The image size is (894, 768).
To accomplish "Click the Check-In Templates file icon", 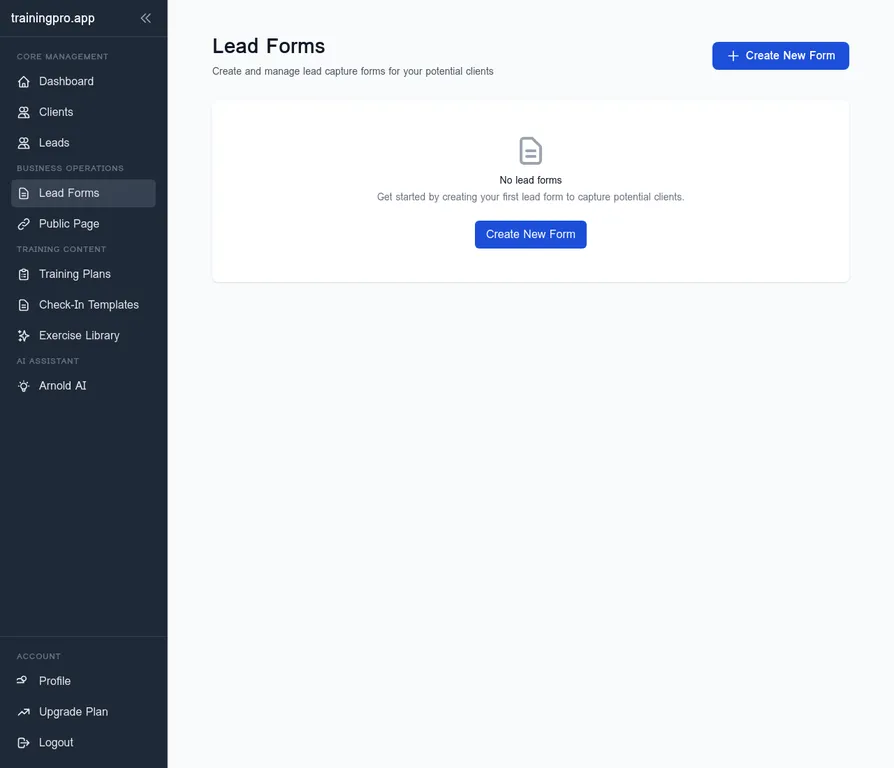I will pyautogui.click(x=24, y=305).
